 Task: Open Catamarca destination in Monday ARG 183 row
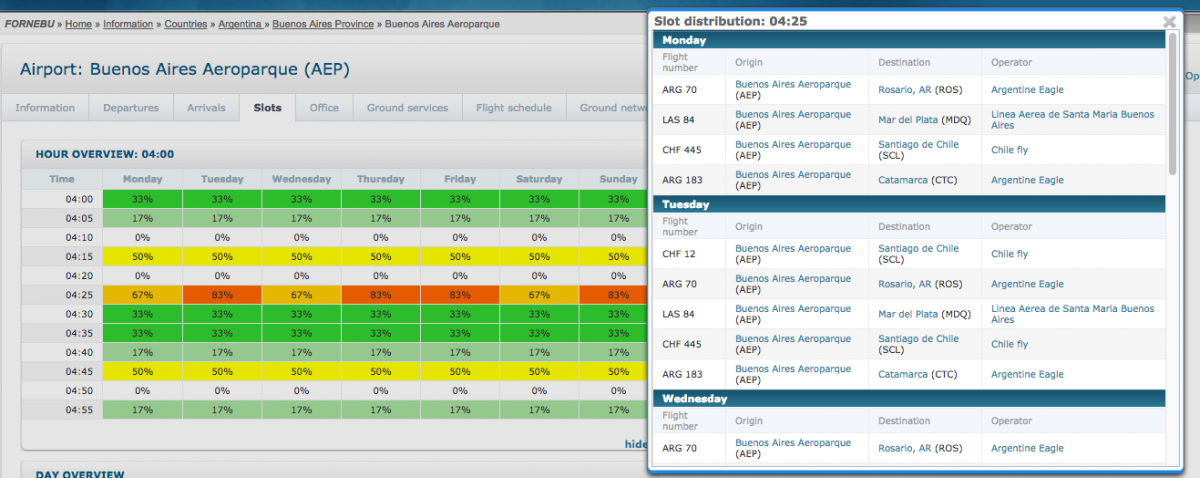pos(903,180)
